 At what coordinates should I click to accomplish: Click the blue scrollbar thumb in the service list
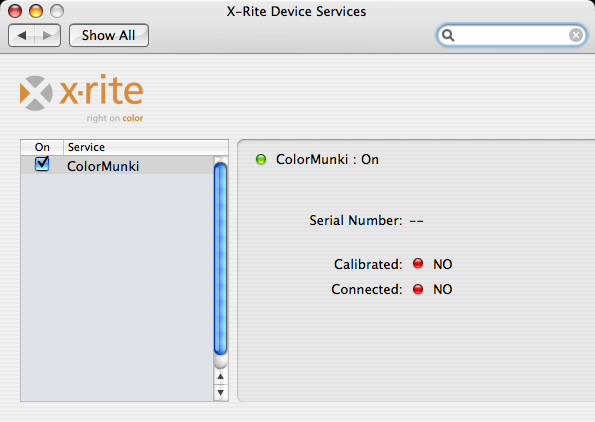[220, 259]
